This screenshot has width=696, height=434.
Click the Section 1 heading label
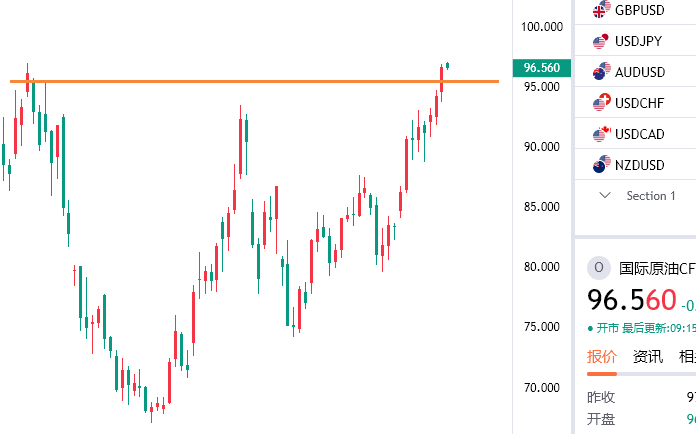[x=651, y=196]
